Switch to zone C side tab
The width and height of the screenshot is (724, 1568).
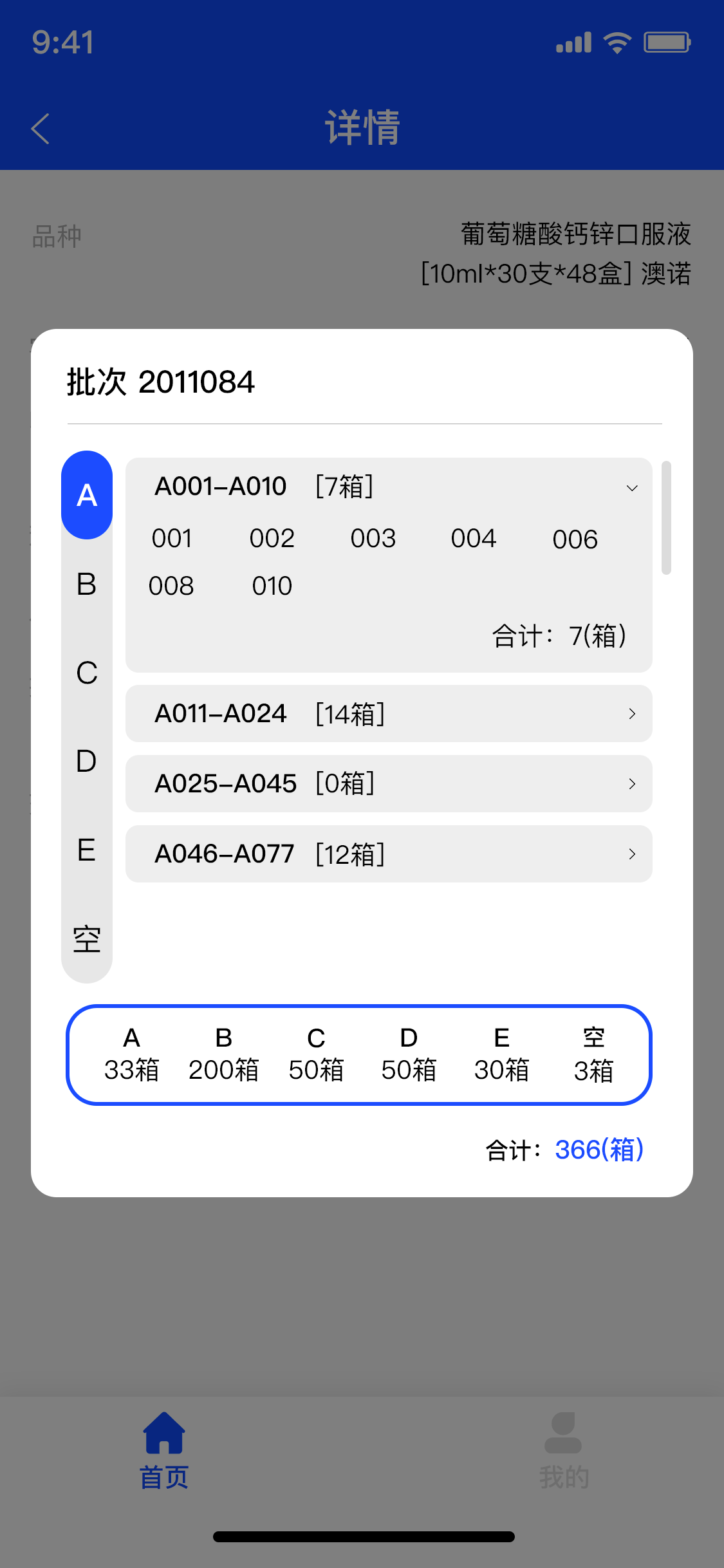[x=87, y=673]
